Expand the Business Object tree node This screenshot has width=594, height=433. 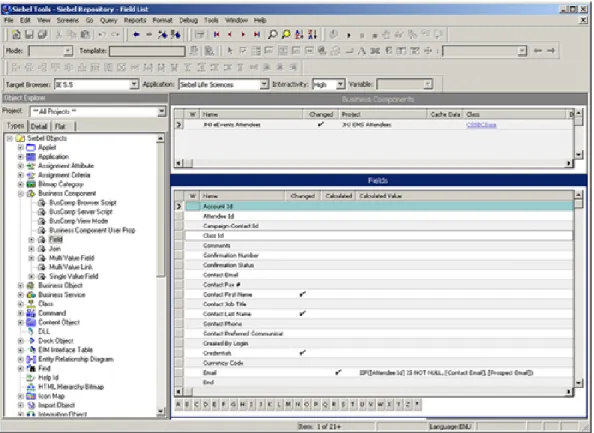click(x=21, y=285)
